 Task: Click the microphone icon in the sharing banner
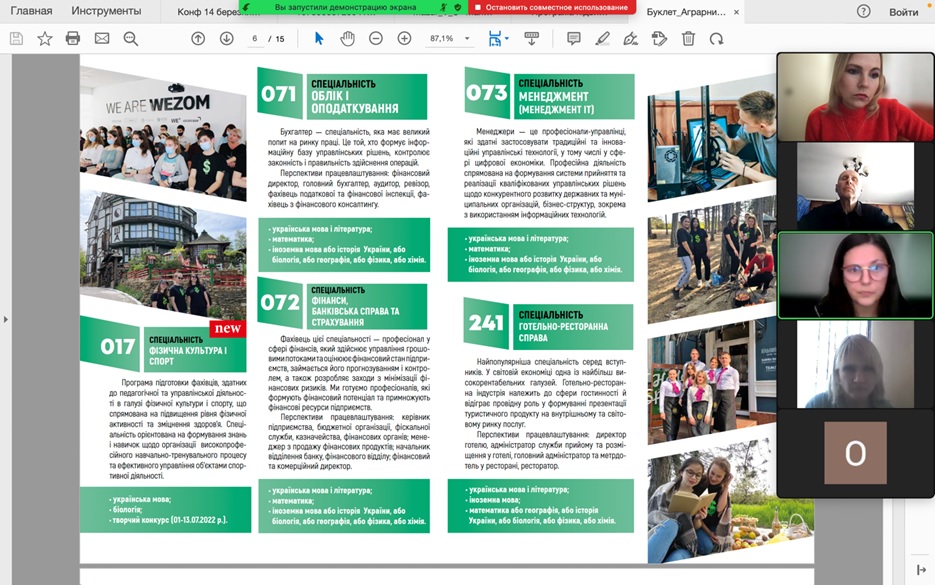click(x=444, y=7)
